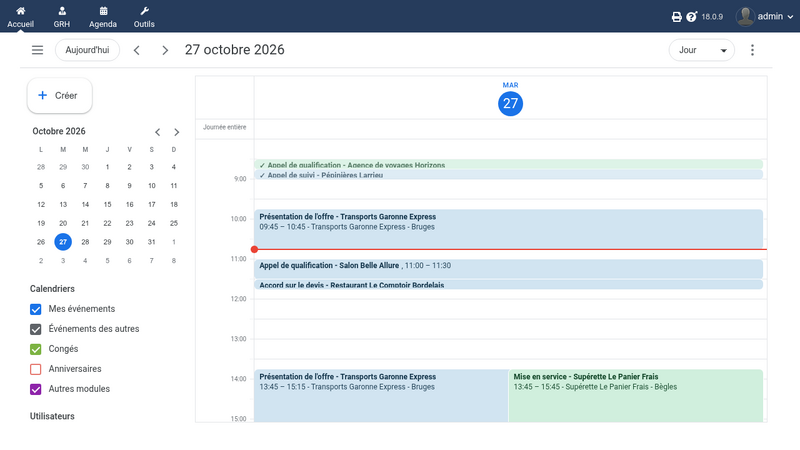Toggle Événements des autres checkbox
This screenshot has width=800, height=450.
[x=36, y=329]
